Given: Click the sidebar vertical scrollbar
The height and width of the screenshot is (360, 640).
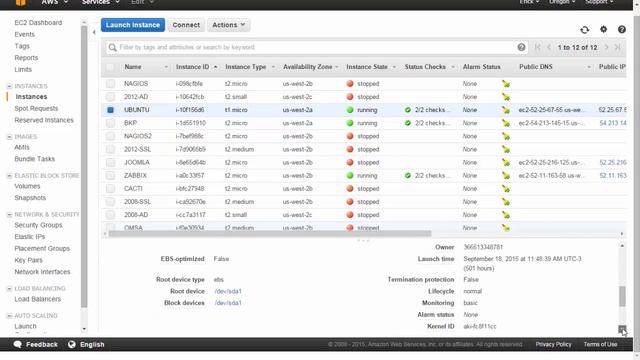Looking at the screenshot, I should (x=84, y=167).
